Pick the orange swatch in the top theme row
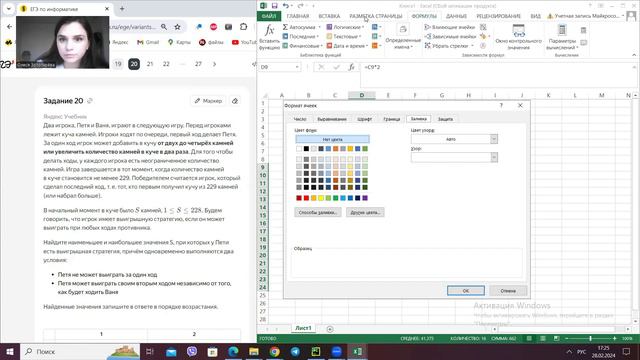 [336, 149]
